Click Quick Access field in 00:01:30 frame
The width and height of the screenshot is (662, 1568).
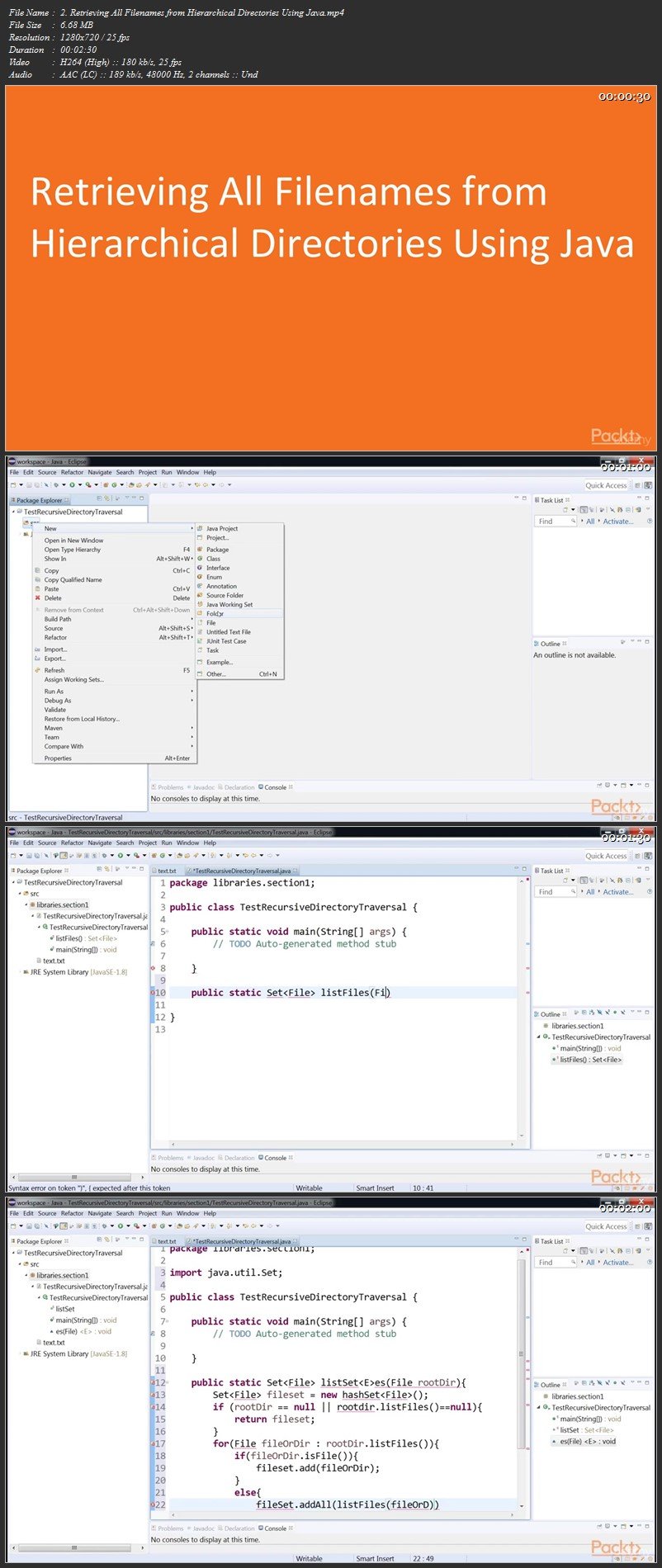coord(607,856)
